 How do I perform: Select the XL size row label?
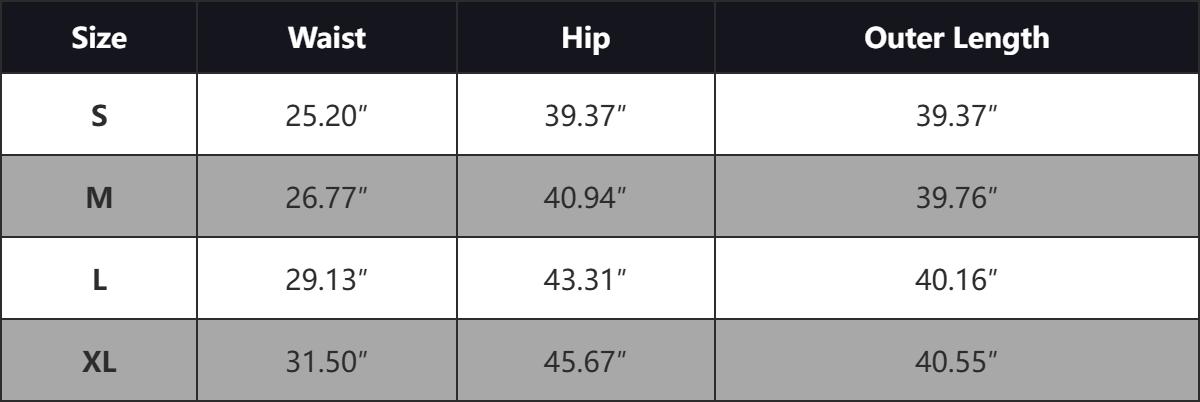pyautogui.click(x=99, y=362)
